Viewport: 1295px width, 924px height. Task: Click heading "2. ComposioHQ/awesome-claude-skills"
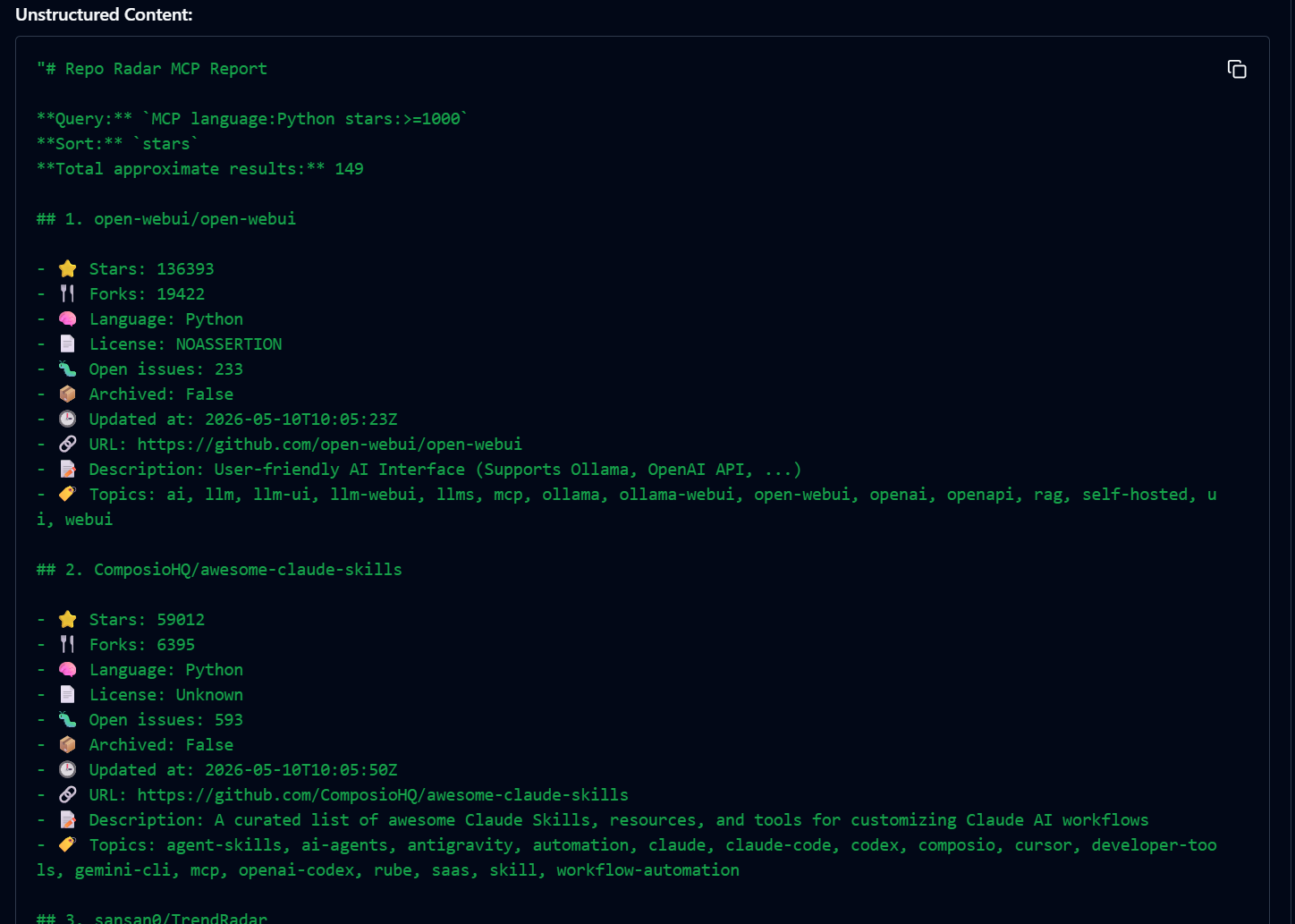(x=219, y=570)
